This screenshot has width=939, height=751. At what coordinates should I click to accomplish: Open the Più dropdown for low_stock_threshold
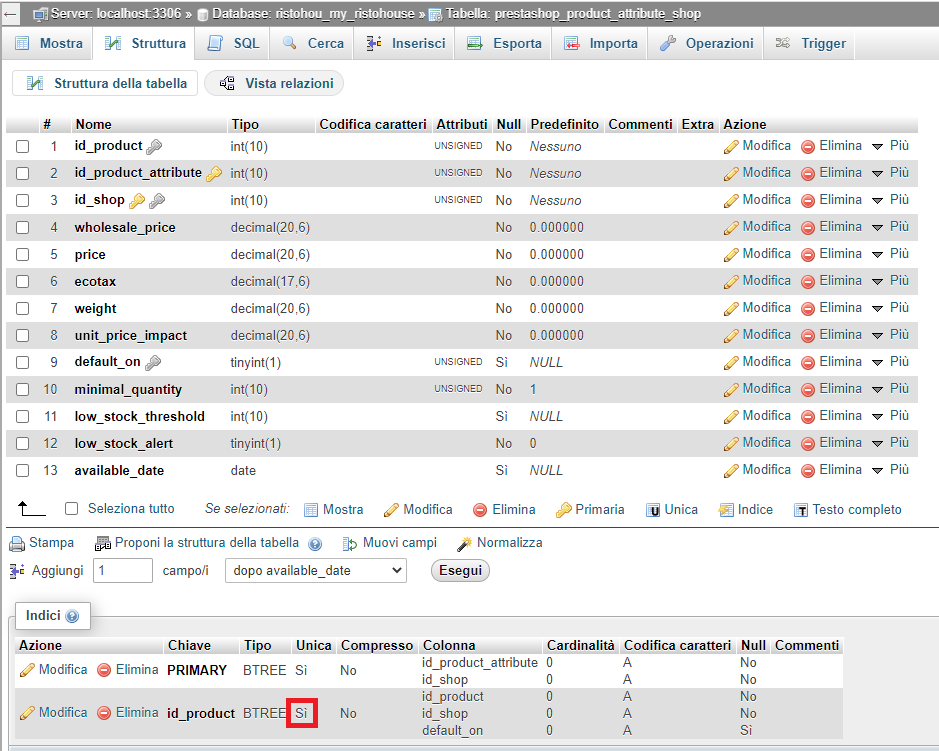tap(890, 416)
